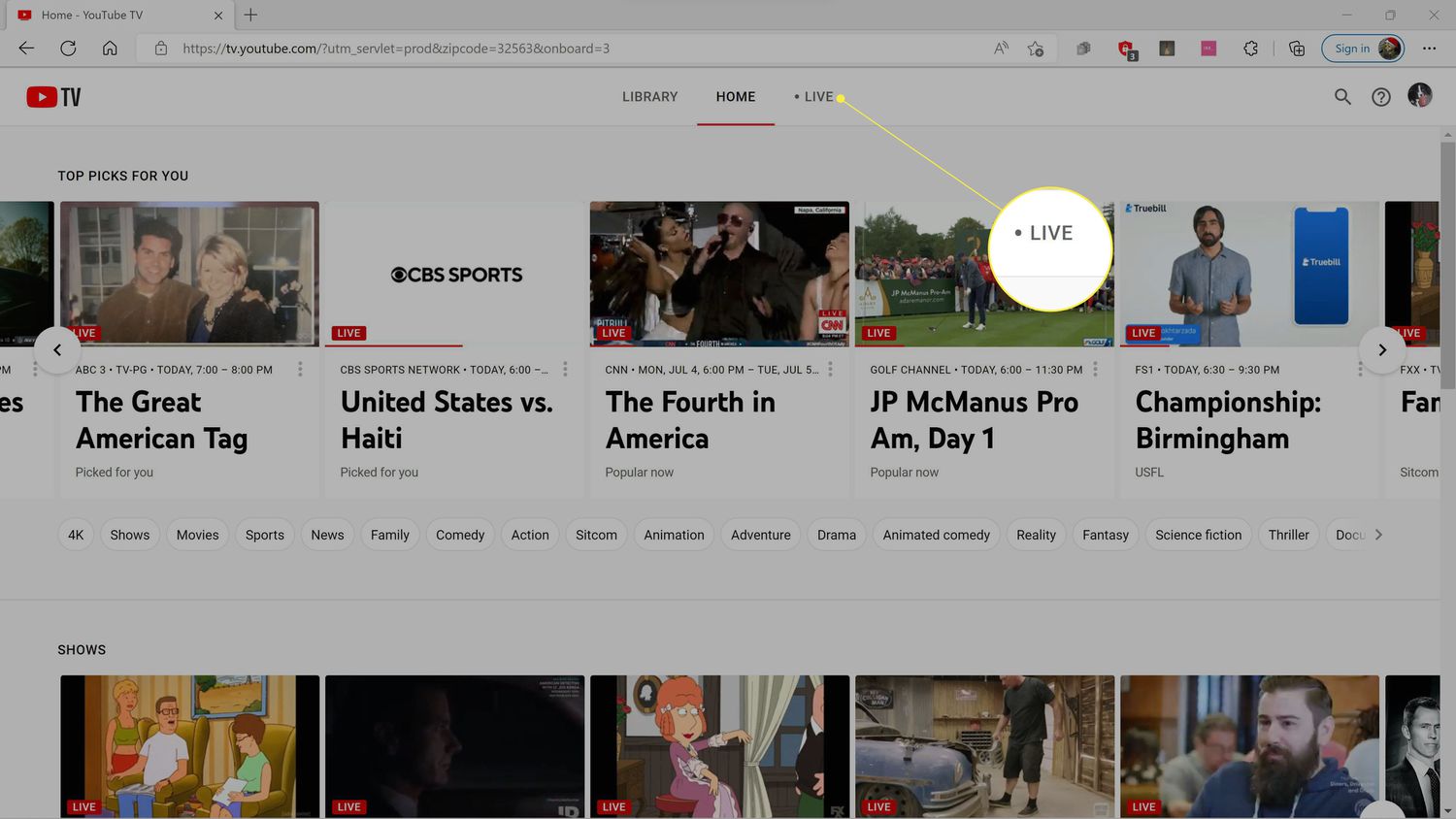Reload the page with the refresh icon
Viewport: 1456px width, 819px height.
pyautogui.click(x=68, y=49)
